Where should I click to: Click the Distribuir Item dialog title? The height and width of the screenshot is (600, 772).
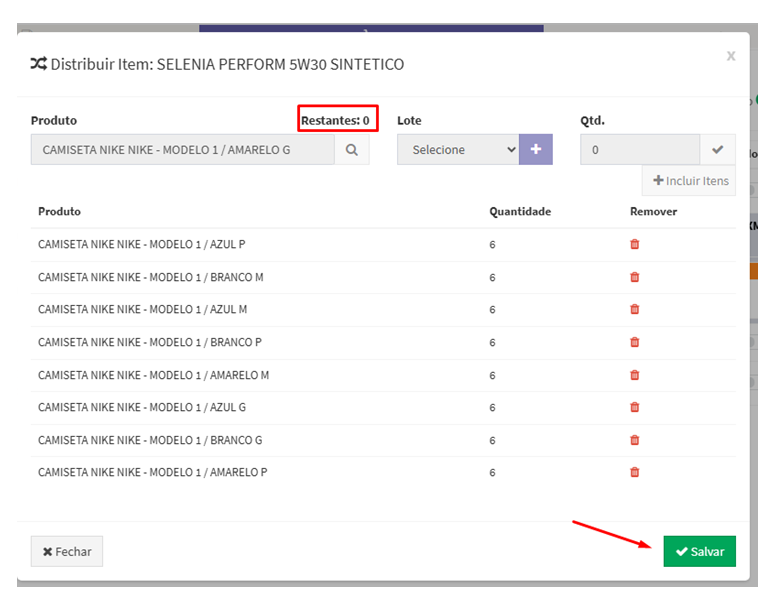pyautogui.click(x=227, y=64)
